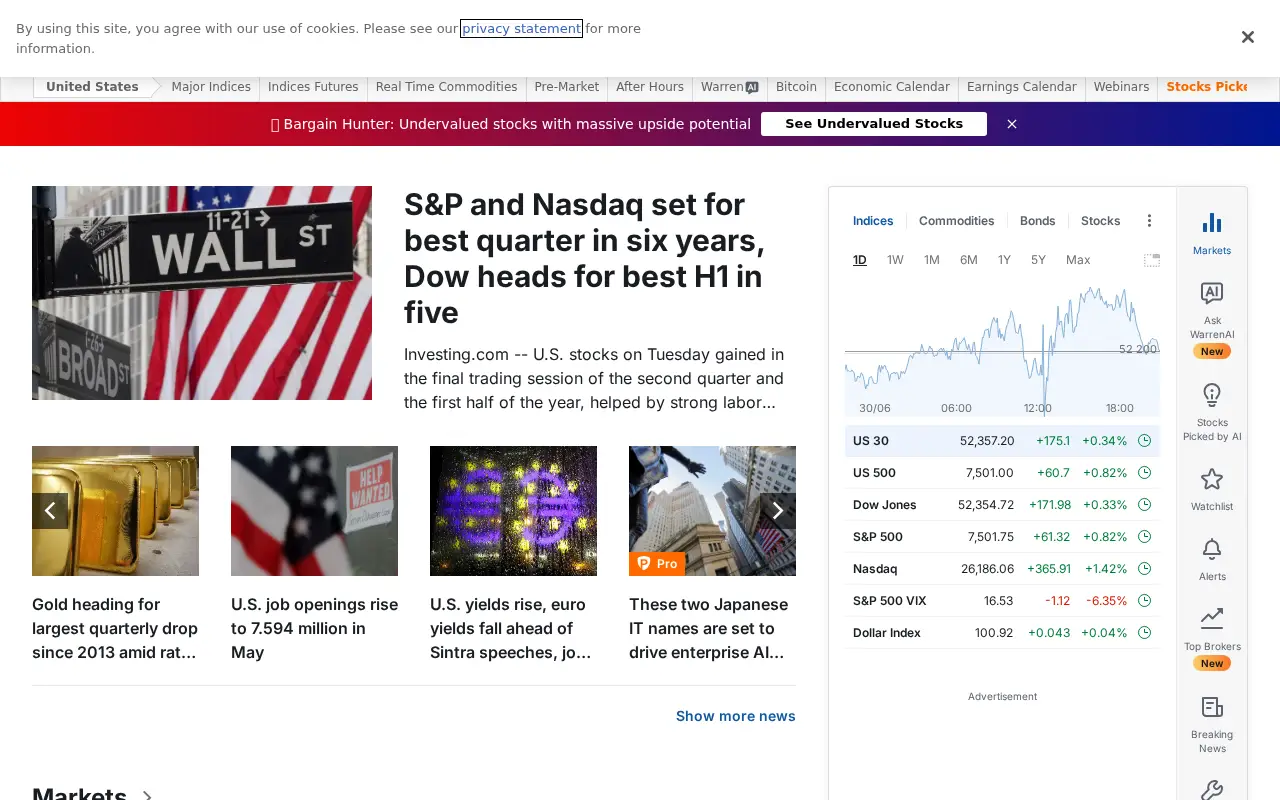This screenshot has width=1280, height=800.
Task: Click clock icon in US 30 row
Action: pyautogui.click(x=1145, y=441)
